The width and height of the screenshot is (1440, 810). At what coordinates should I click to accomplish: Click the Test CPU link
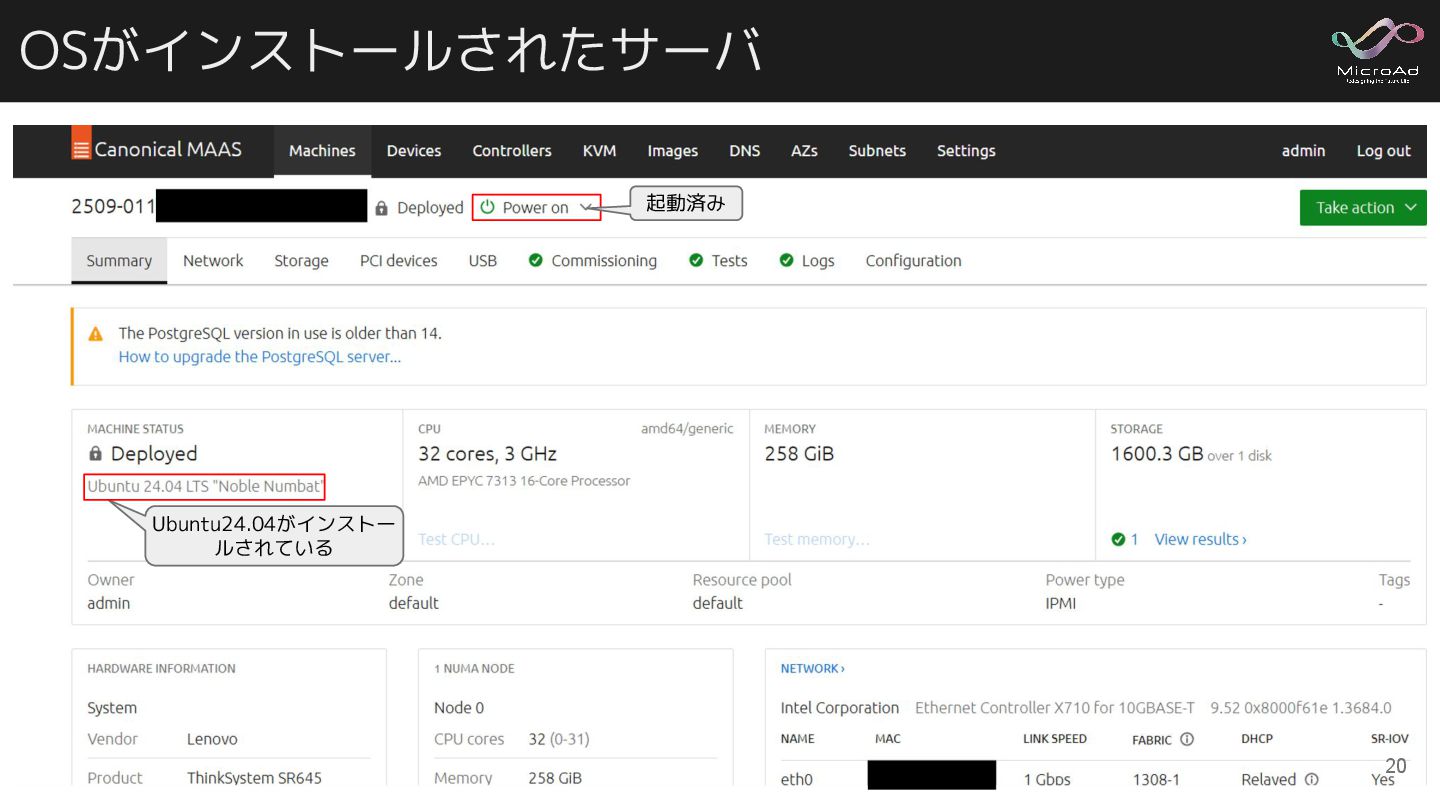click(456, 539)
